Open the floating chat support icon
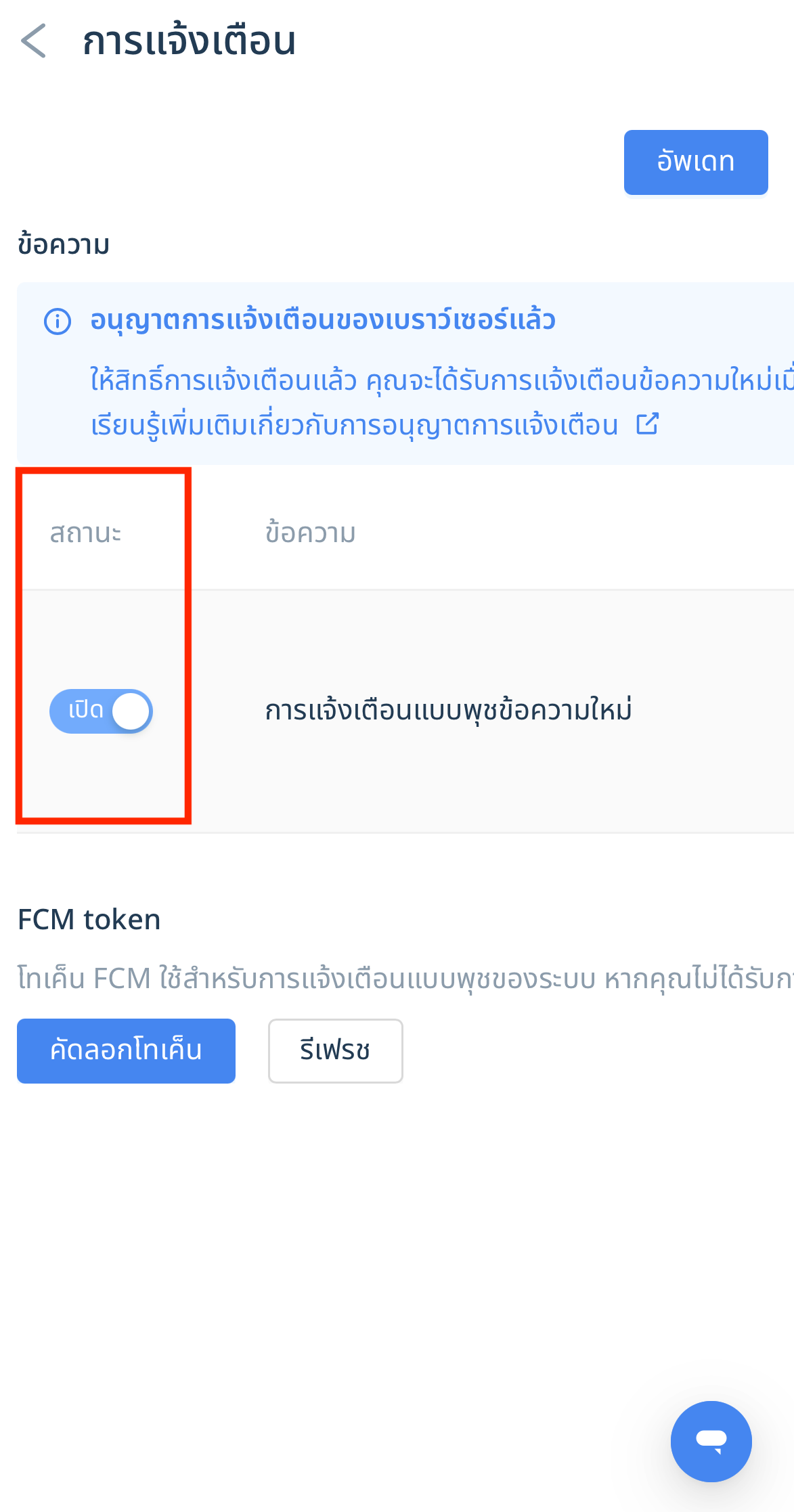This screenshot has width=794, height=1512. click(x=711, y=1442)
